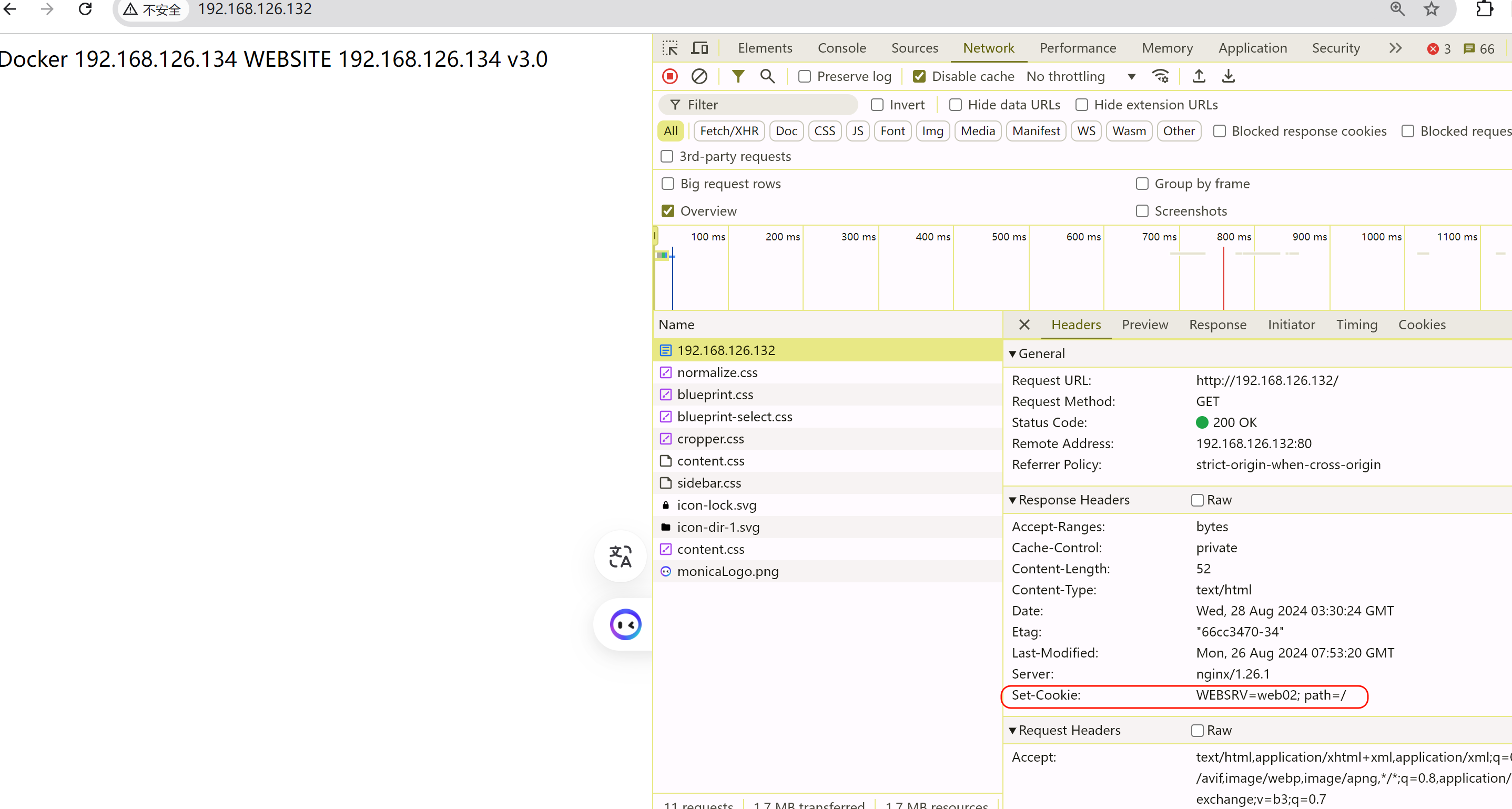
Task: Filter requests by Fetch/XHR type
Action: (x=728, y=131)
